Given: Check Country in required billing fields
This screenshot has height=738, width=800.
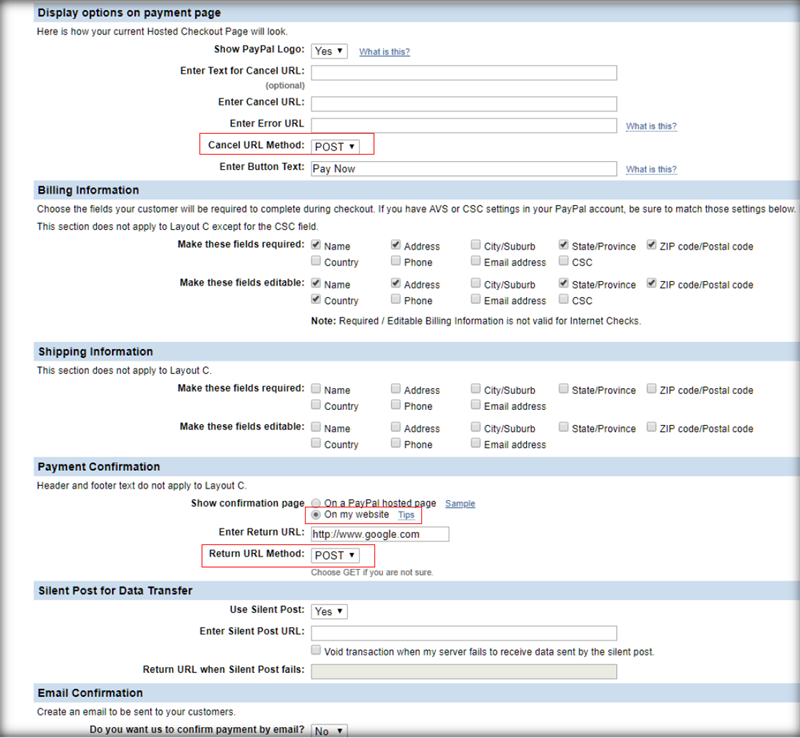Looking at the screenshot, I should pyautogui.click(x=315, y=262).
